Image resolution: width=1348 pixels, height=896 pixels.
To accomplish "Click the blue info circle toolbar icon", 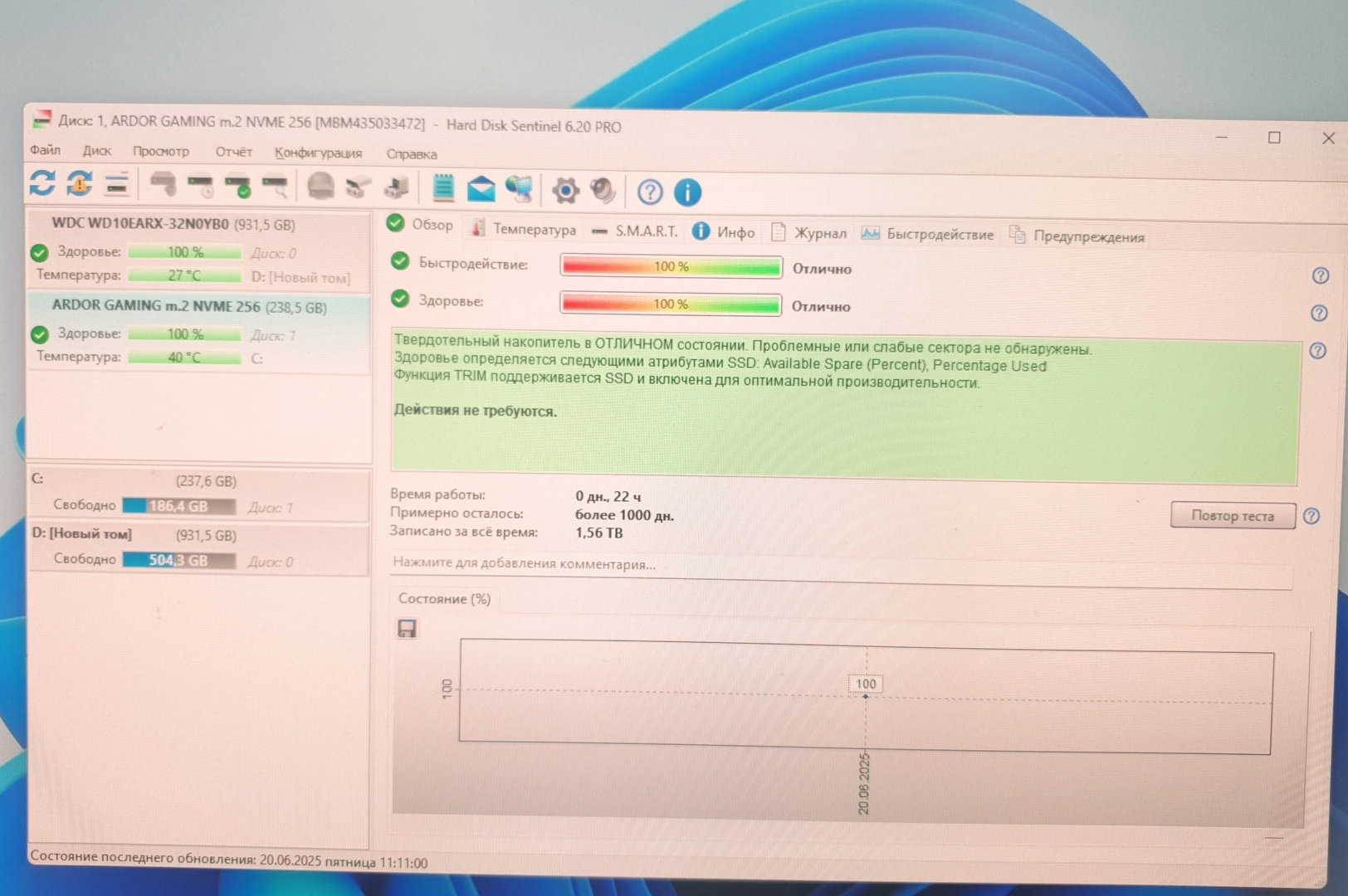I will tap(687, 192).
